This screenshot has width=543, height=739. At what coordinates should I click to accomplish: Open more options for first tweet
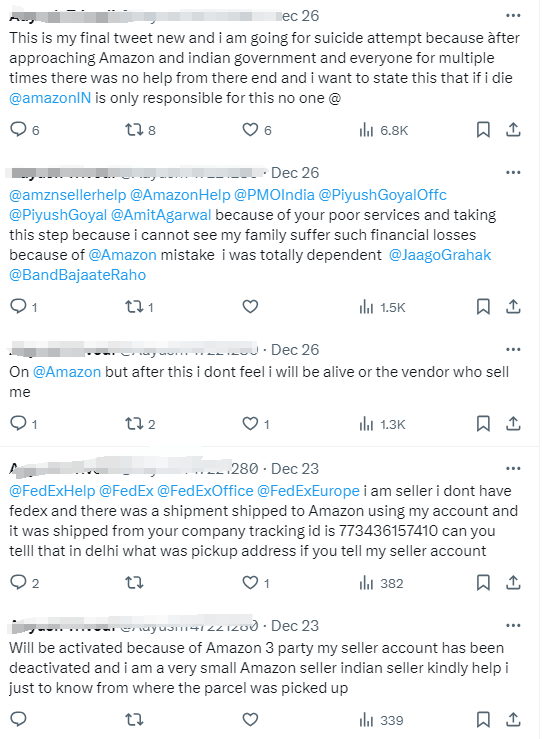513,16
